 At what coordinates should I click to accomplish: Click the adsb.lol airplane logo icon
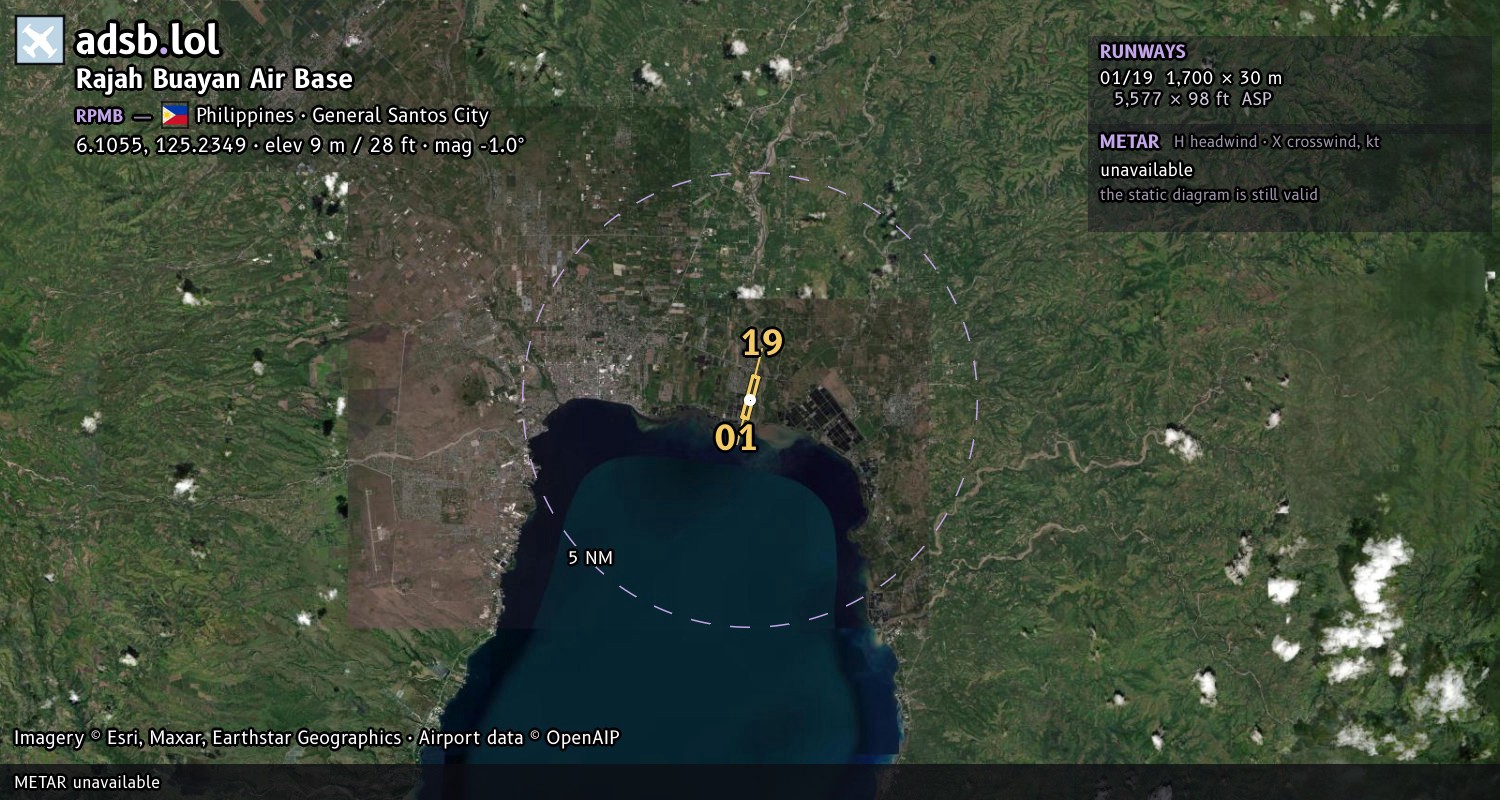click(40, 41)
